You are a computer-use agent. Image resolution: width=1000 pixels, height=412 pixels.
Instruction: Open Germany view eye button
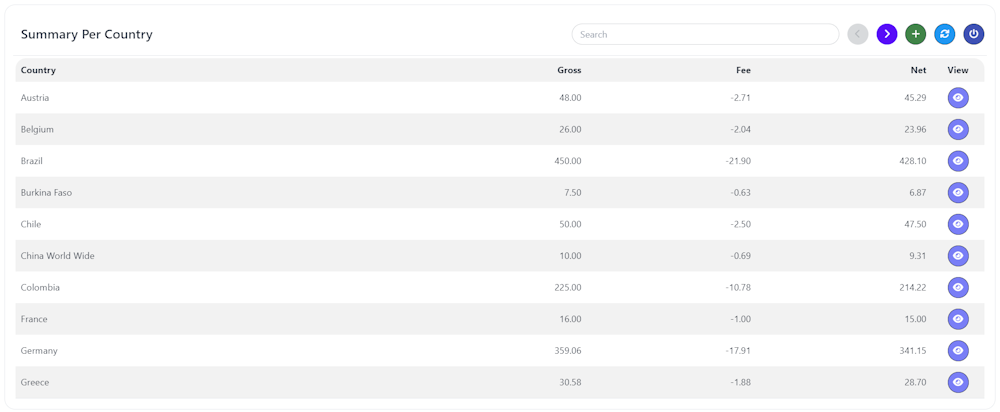pyautogui.click(x=958, y=351)
